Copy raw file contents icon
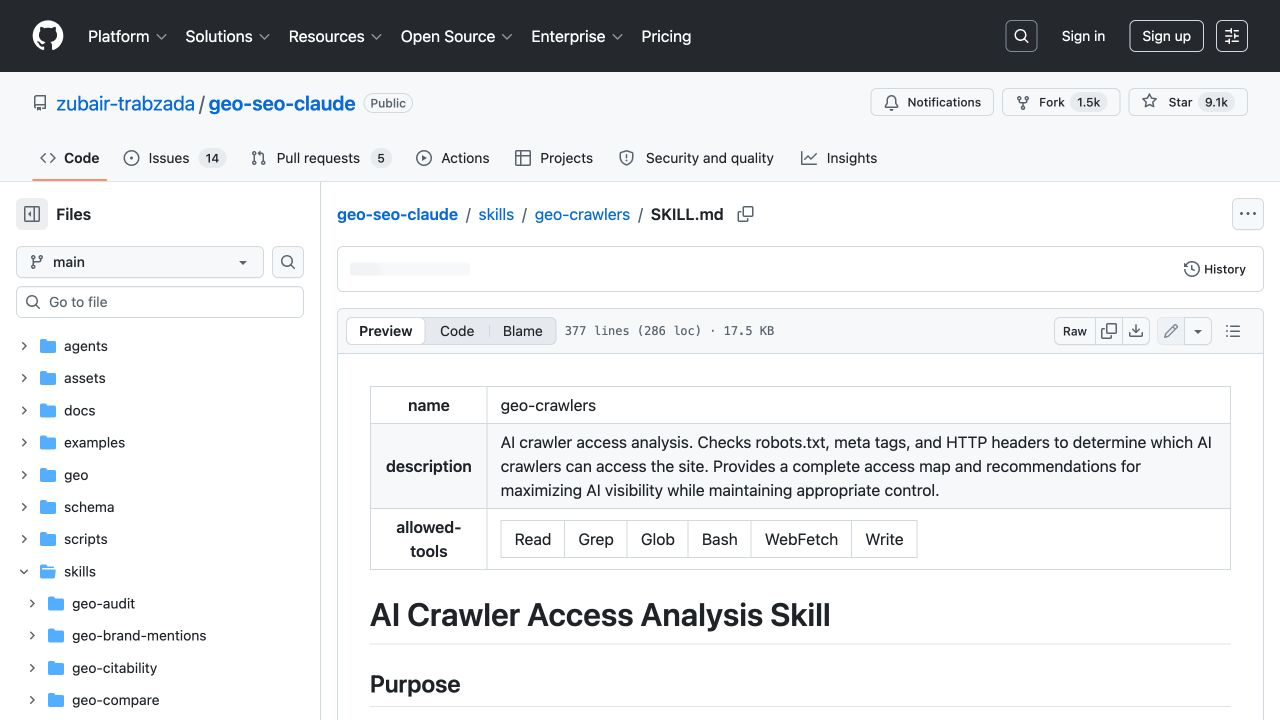Screen dimensions: 1280x720 click(x=1109, y=331)
